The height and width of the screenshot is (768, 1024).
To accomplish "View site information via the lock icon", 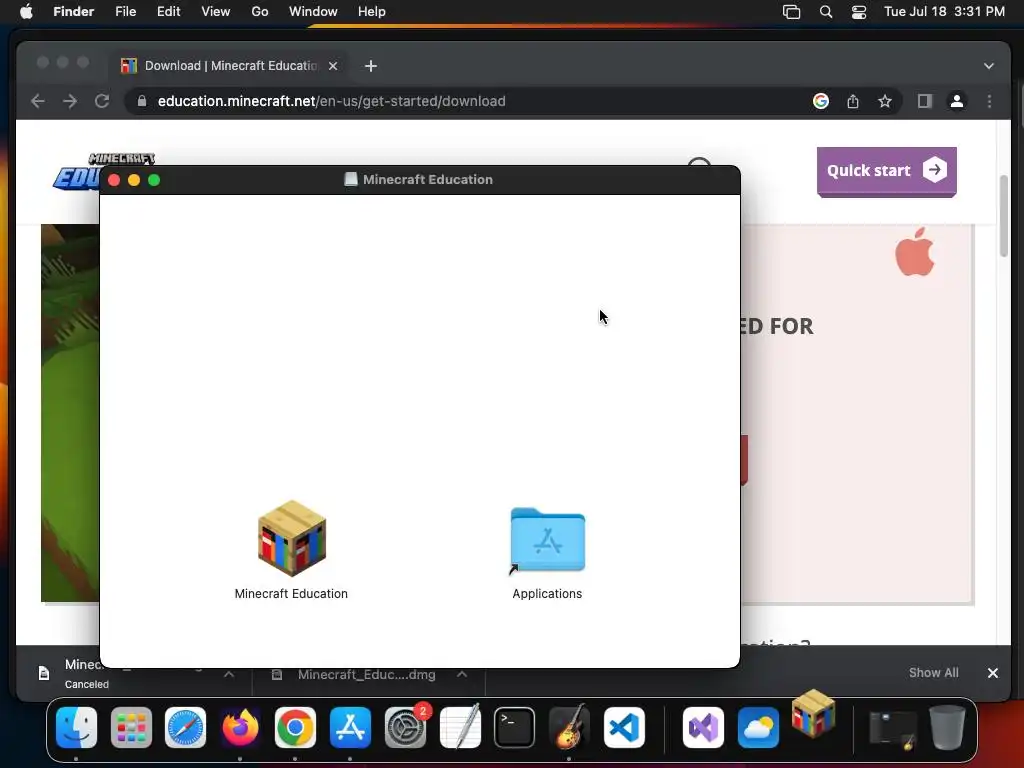I will [142, 101].
